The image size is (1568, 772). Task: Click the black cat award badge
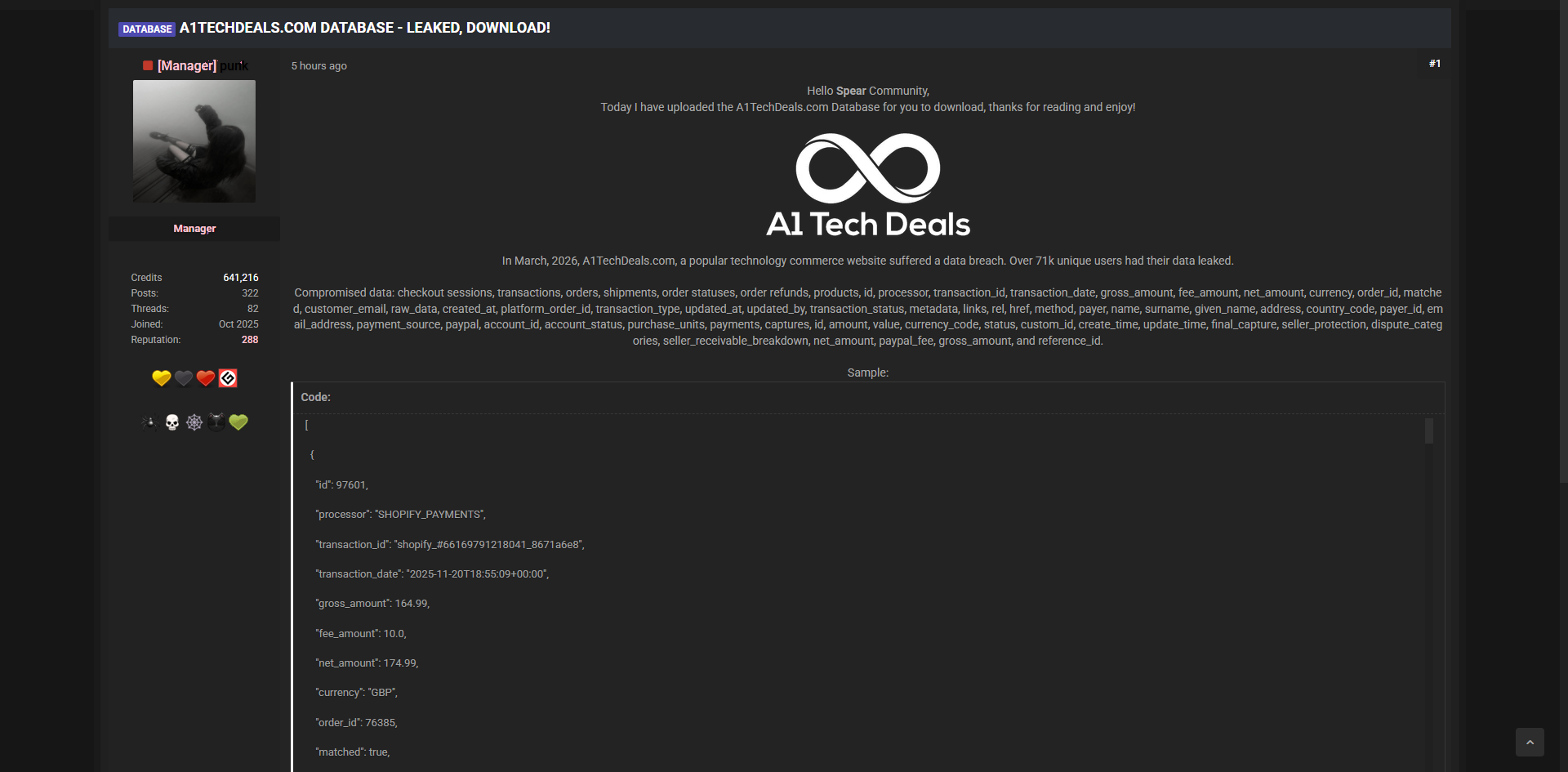[216, 422]
